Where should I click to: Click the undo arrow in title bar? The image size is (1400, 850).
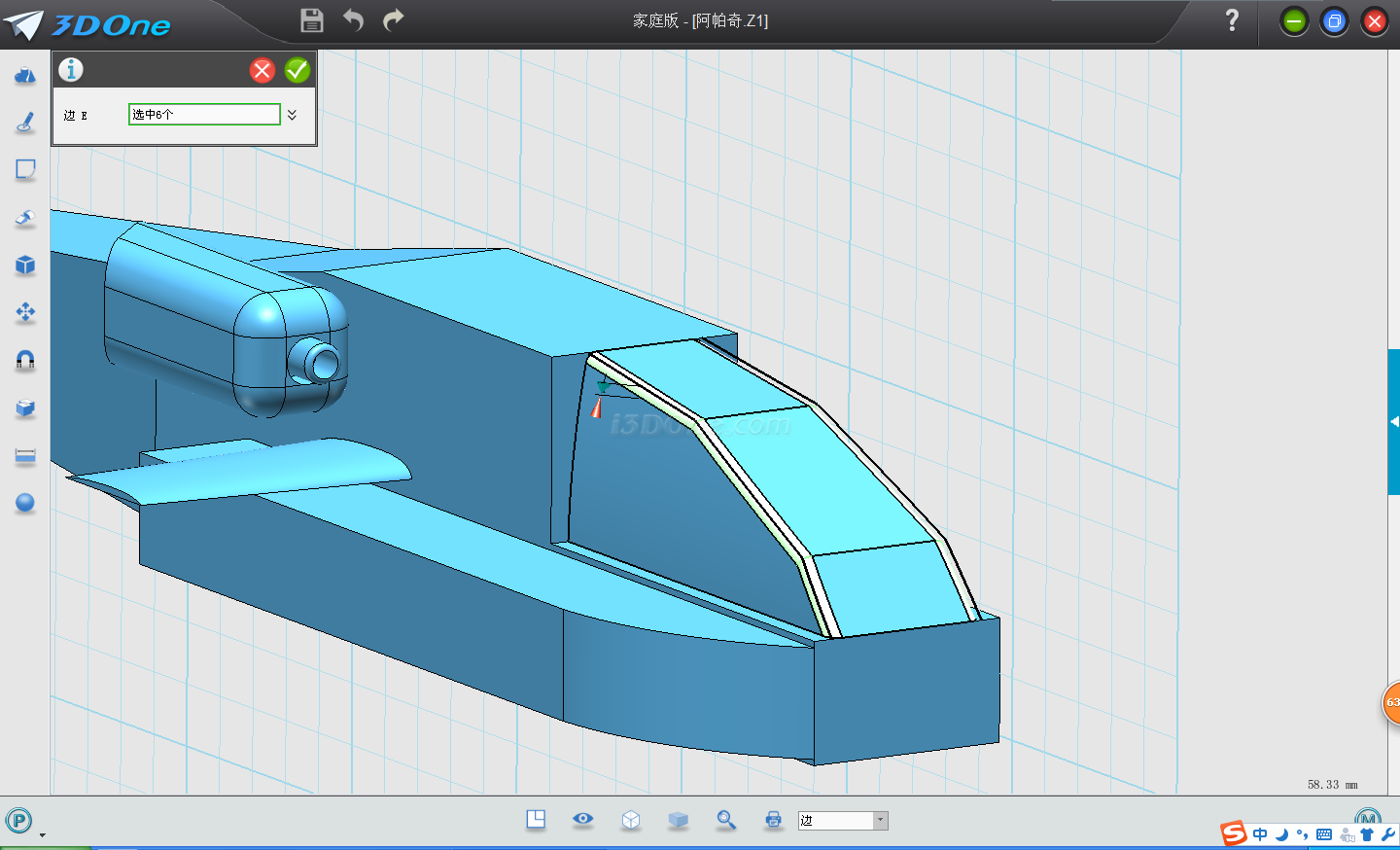coord(353,20)
